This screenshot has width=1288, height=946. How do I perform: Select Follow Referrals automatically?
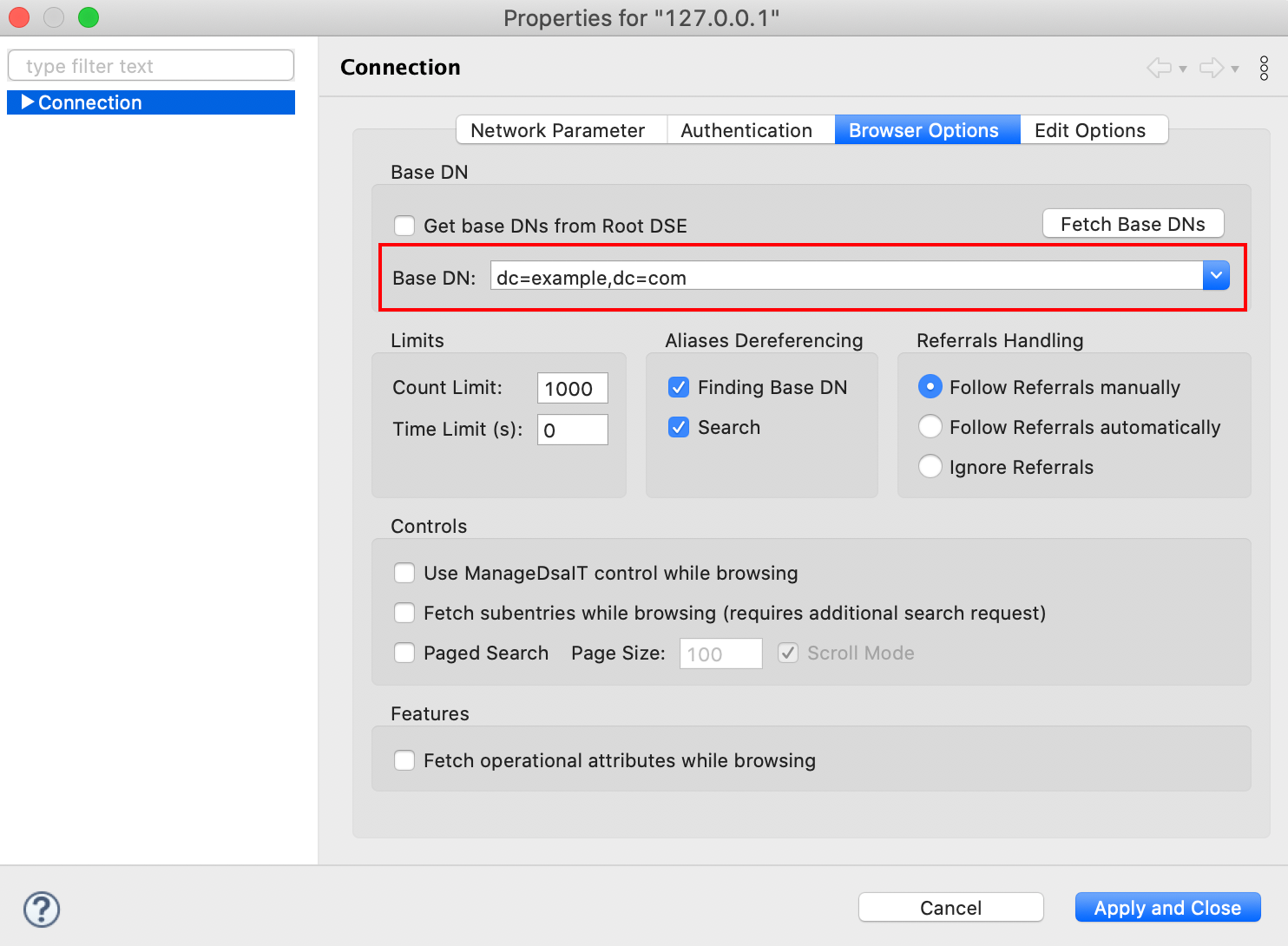pos(930,427)
